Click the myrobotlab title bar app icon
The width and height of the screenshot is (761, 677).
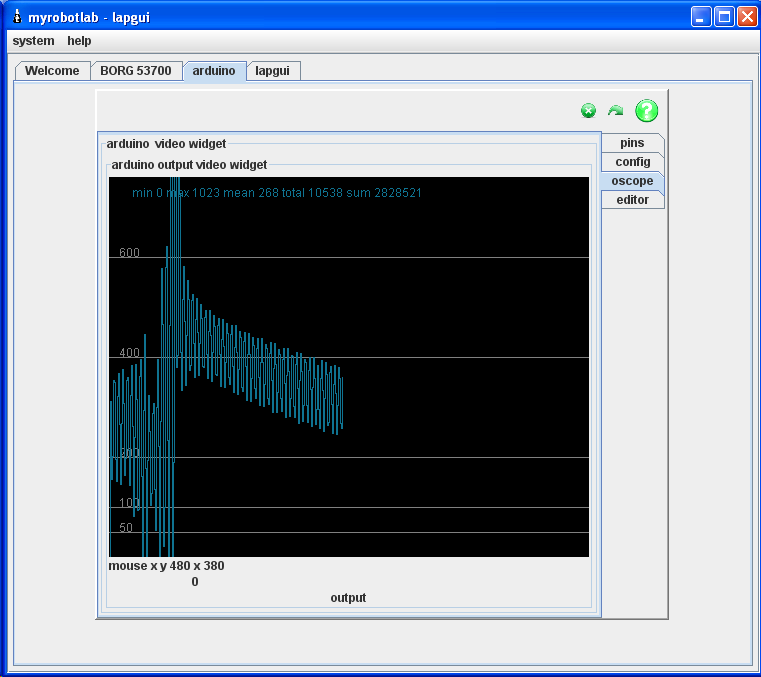pos(17,17)
